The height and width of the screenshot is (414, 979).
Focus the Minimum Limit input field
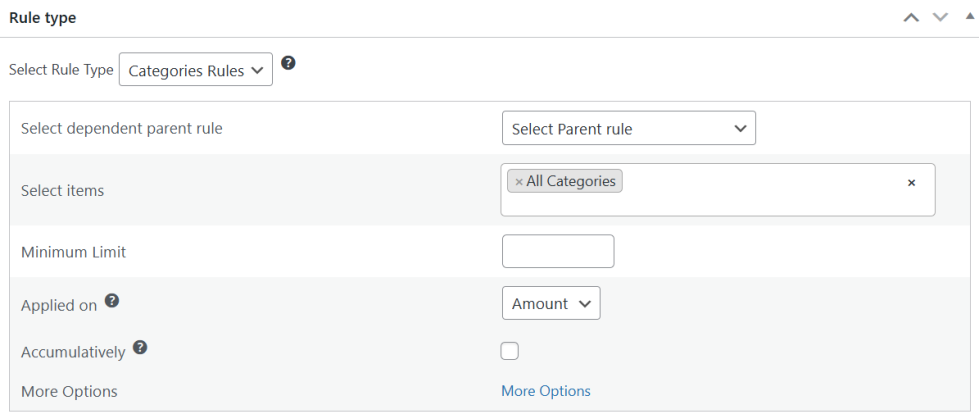point(558,251)
